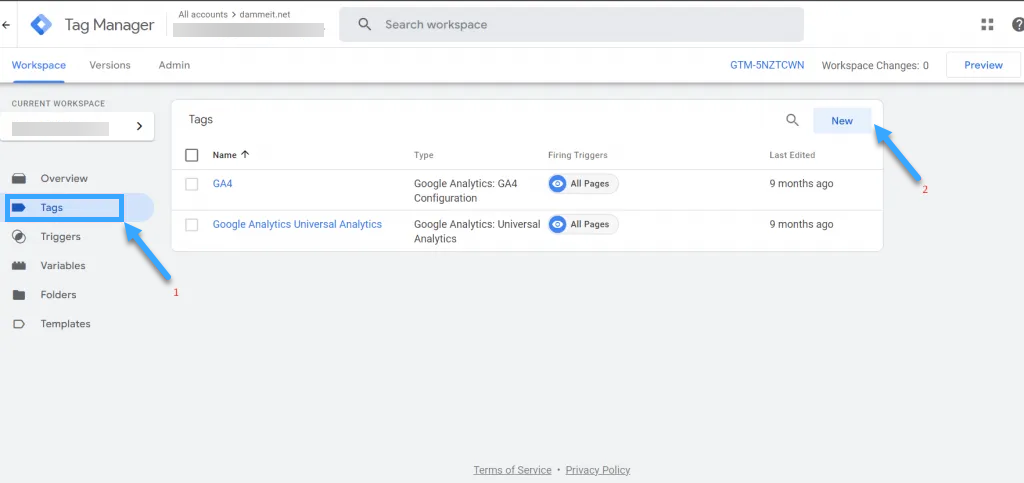Switch to the Workspace tab
1024x483 pixels.
(39, 65)
